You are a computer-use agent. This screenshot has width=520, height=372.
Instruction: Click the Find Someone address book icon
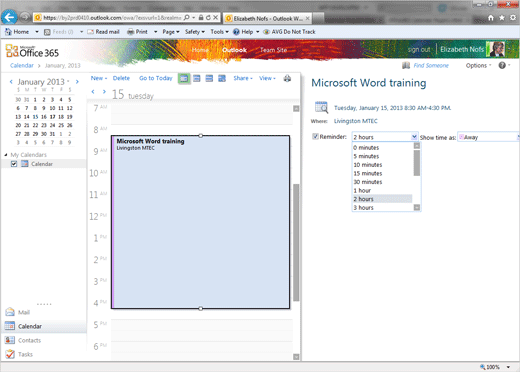(x=406, y=65)
